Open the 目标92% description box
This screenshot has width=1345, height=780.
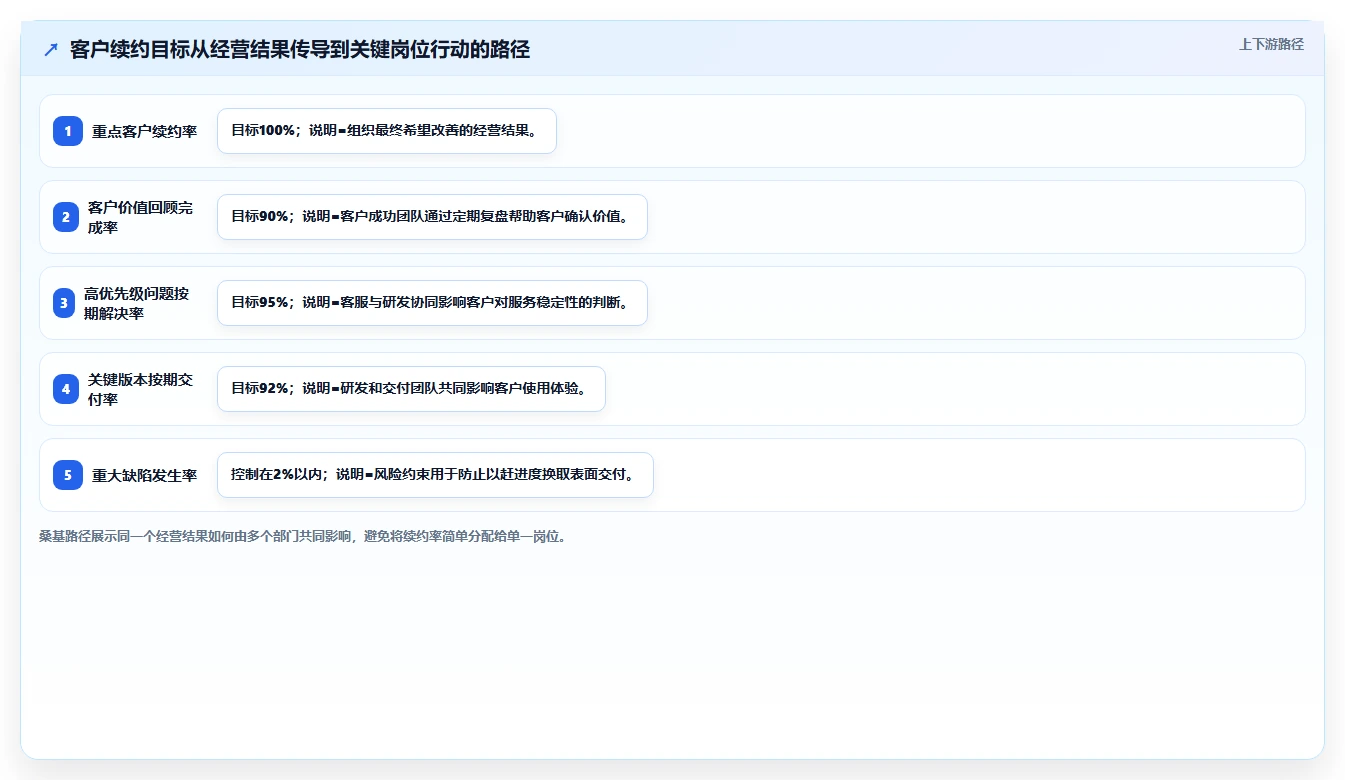click(411, 389)
